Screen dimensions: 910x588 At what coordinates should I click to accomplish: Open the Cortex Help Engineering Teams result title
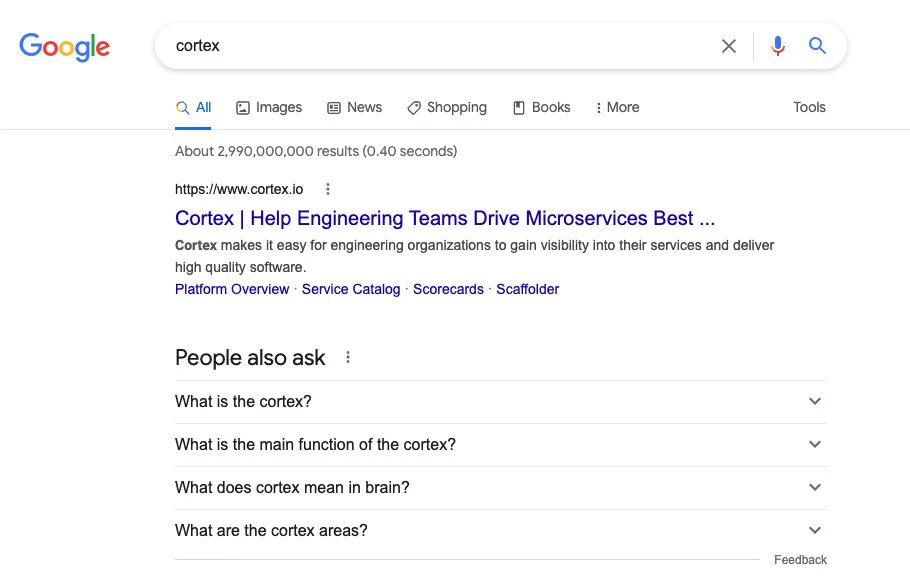445,218
